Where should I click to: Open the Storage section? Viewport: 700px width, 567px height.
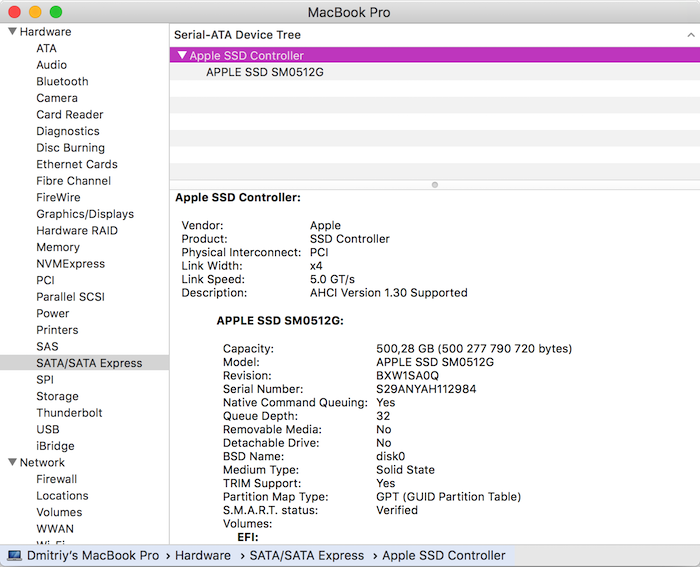58,396
